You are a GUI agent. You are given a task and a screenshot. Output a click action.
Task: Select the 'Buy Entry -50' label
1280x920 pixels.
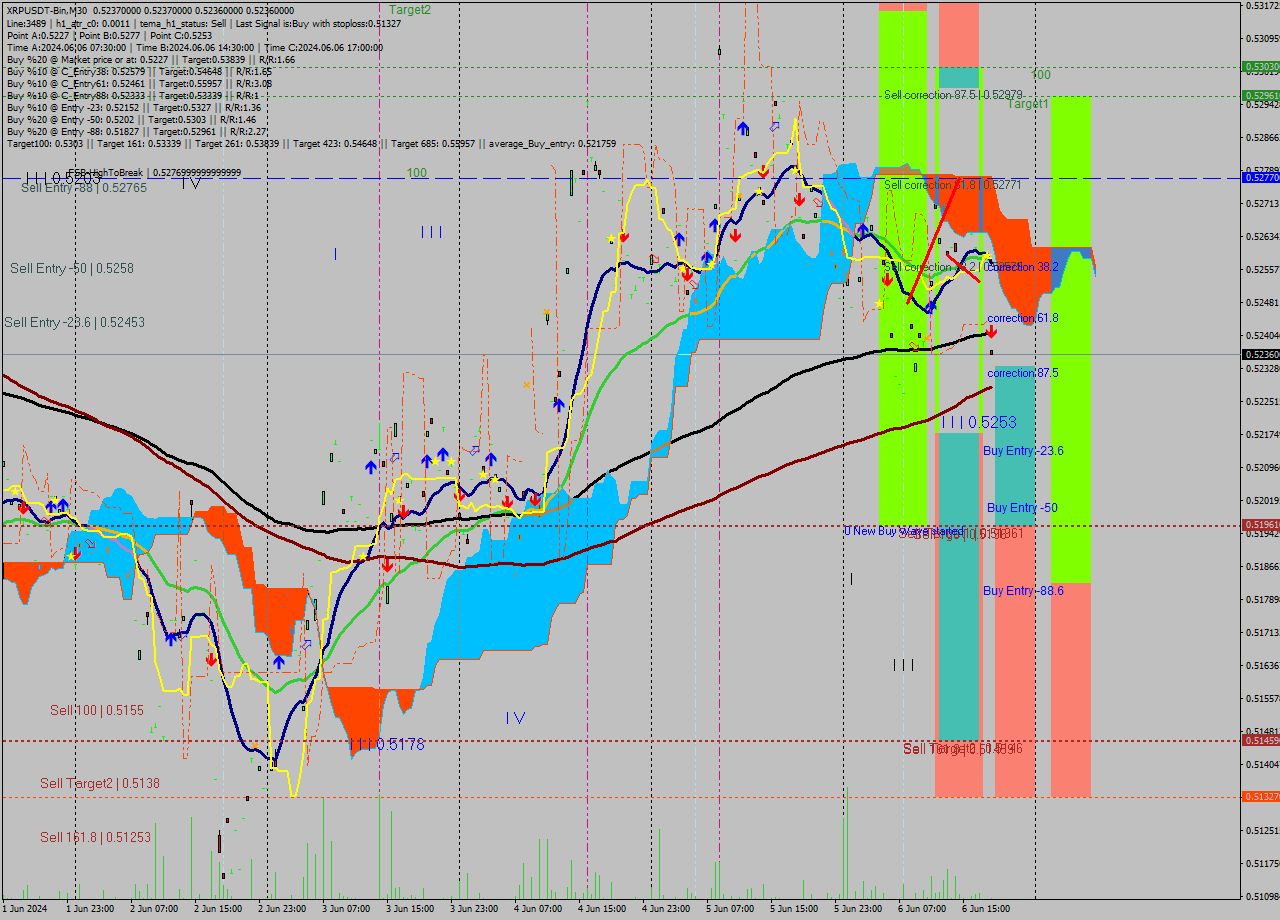pyautogui.click(x=1022, y=508)
